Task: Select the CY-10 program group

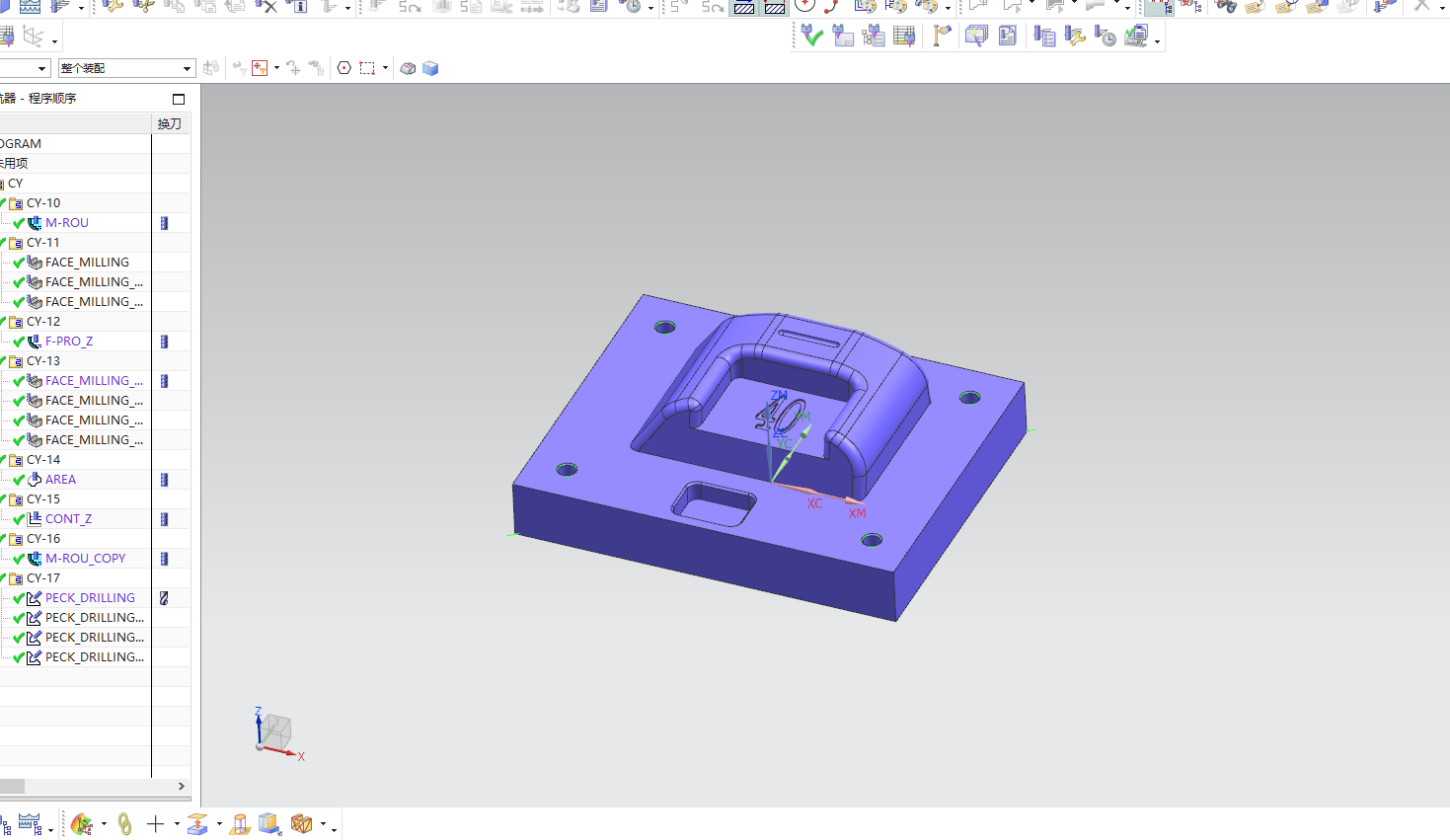Action: [43, 203]
